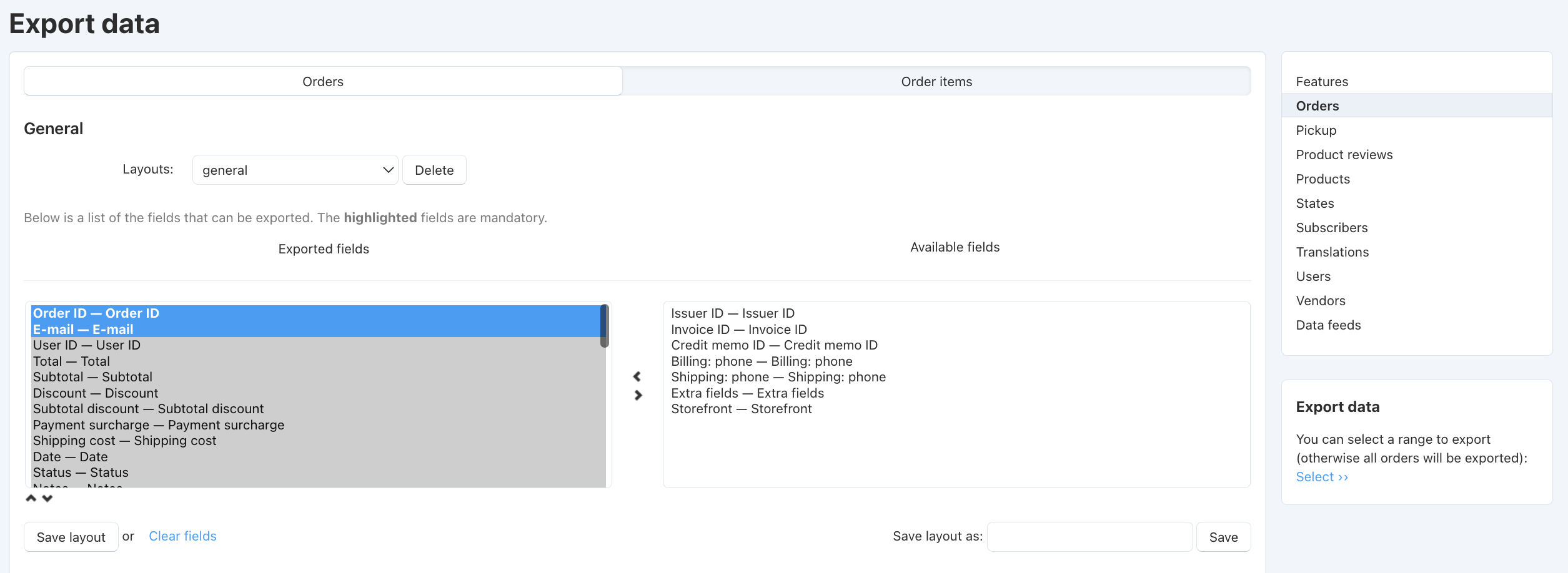
Task: Move selected exported field up with arrow
Action: (x=31, y=498)
